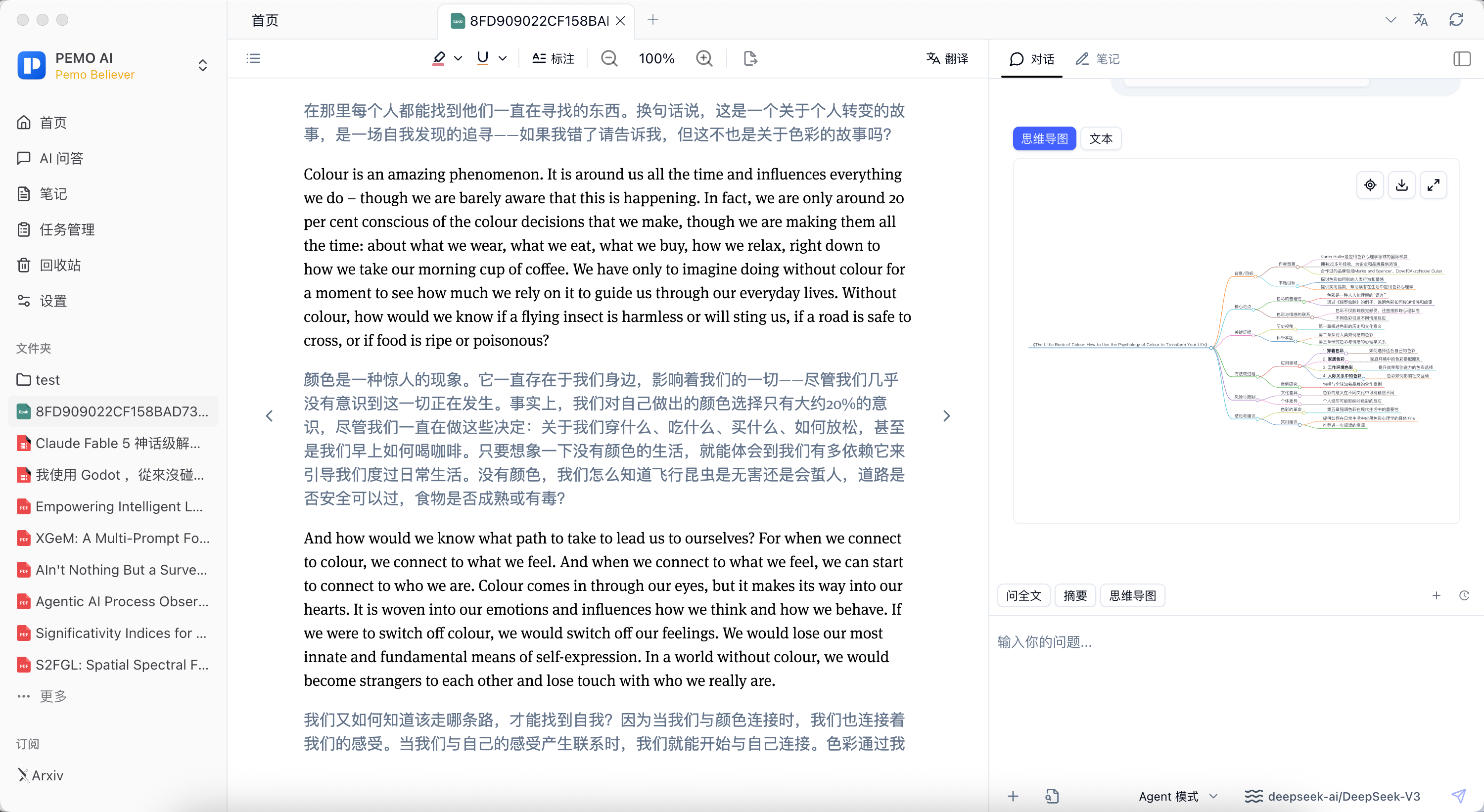Image resolution: width=1484 pixels, height=812 pixels.
Task: Go to next page arrow
Action: 946,416
